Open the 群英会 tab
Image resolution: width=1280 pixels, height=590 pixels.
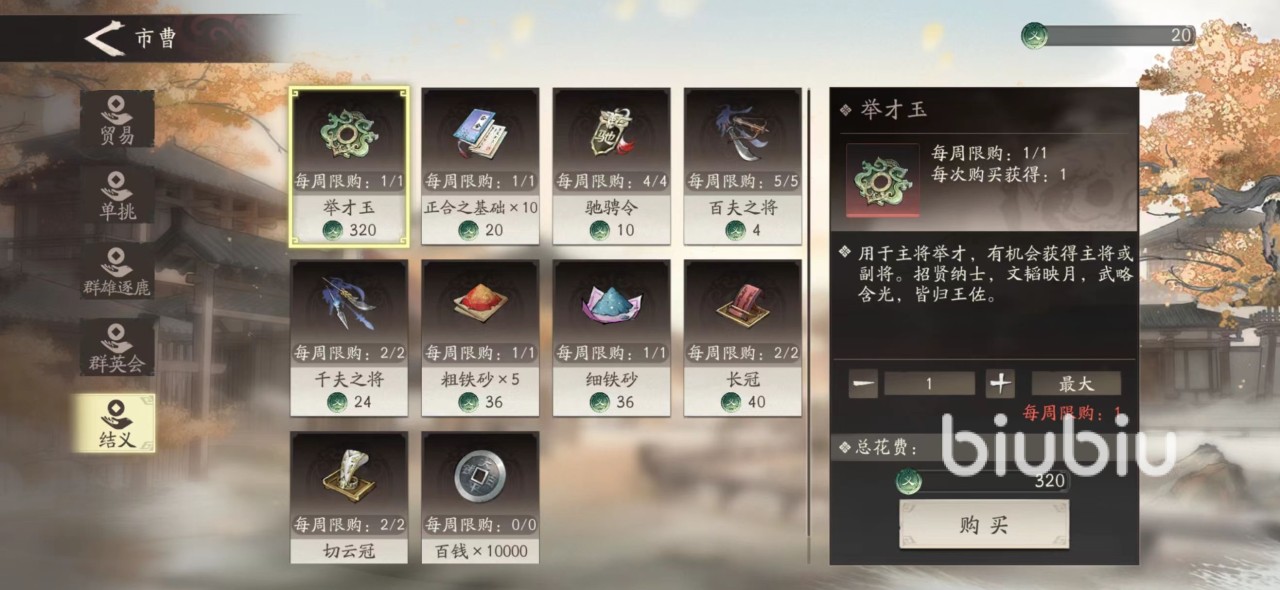pyautogui.click(x=117, y=346)
